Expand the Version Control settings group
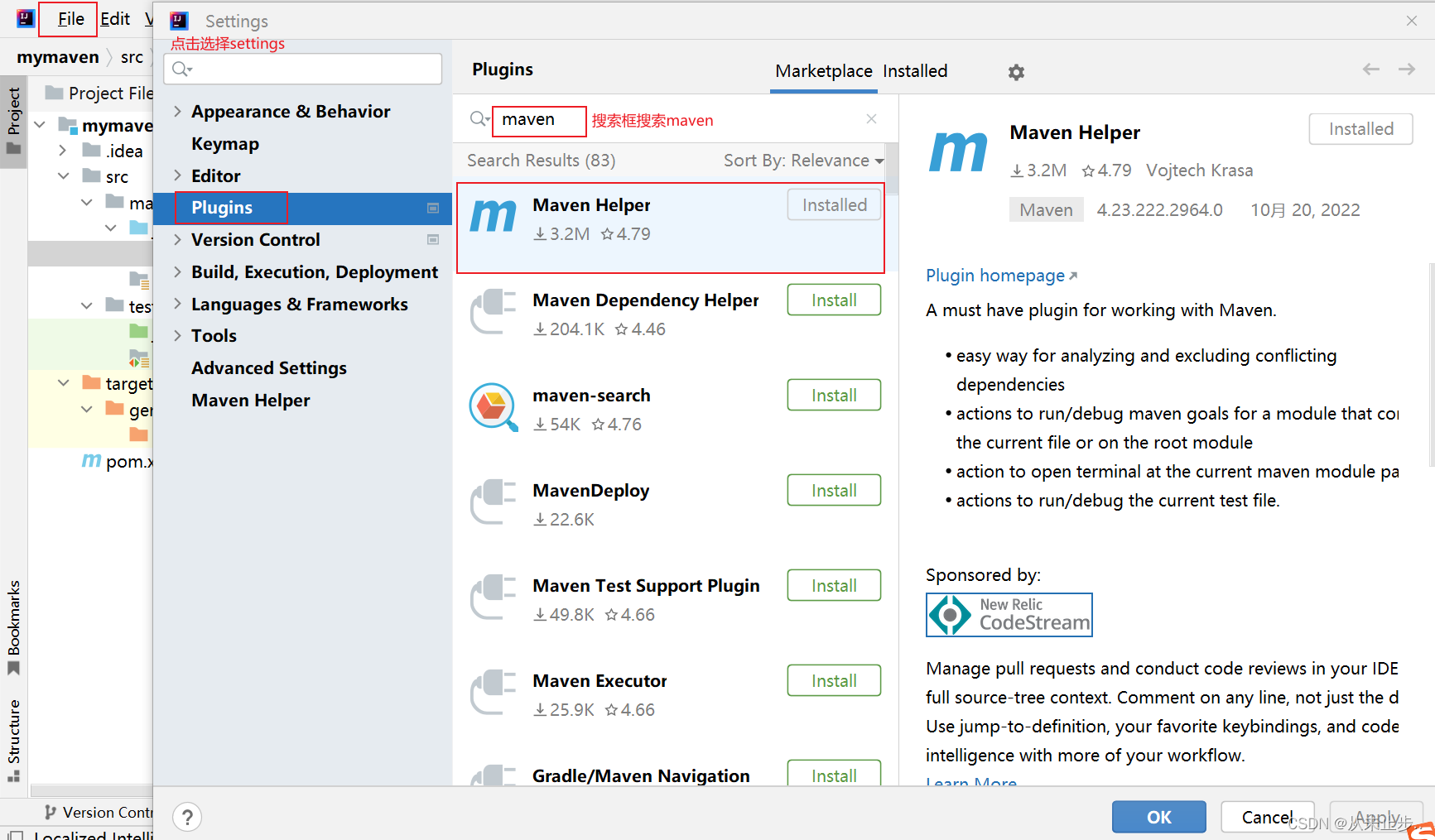1435x840 pixels. click(x=177, y=239)
